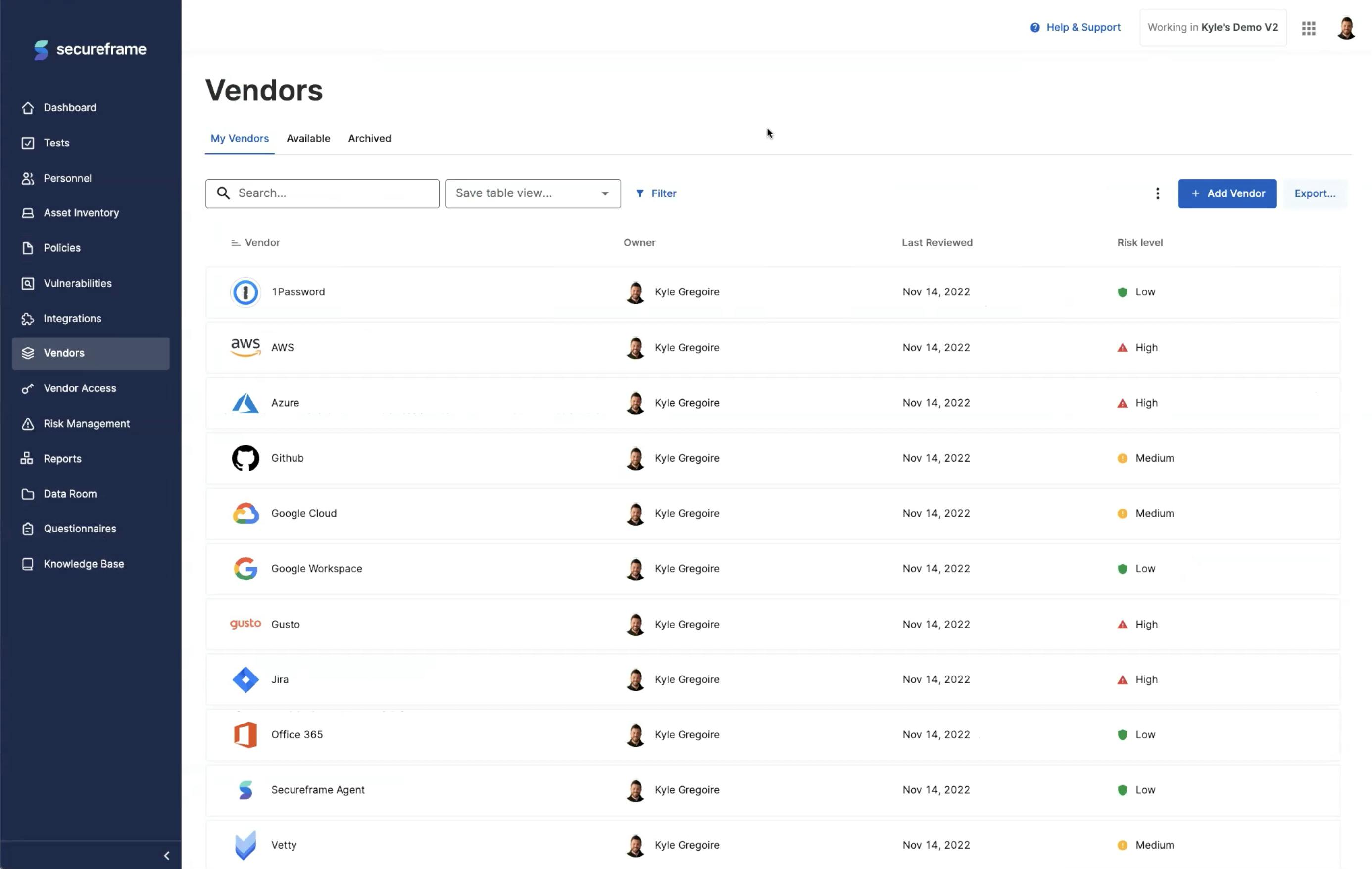Viewport: 1372px width, 869px height.
Task: Click owner Kyle Gregoire in Jira row
Action: [x=686, y=679]
